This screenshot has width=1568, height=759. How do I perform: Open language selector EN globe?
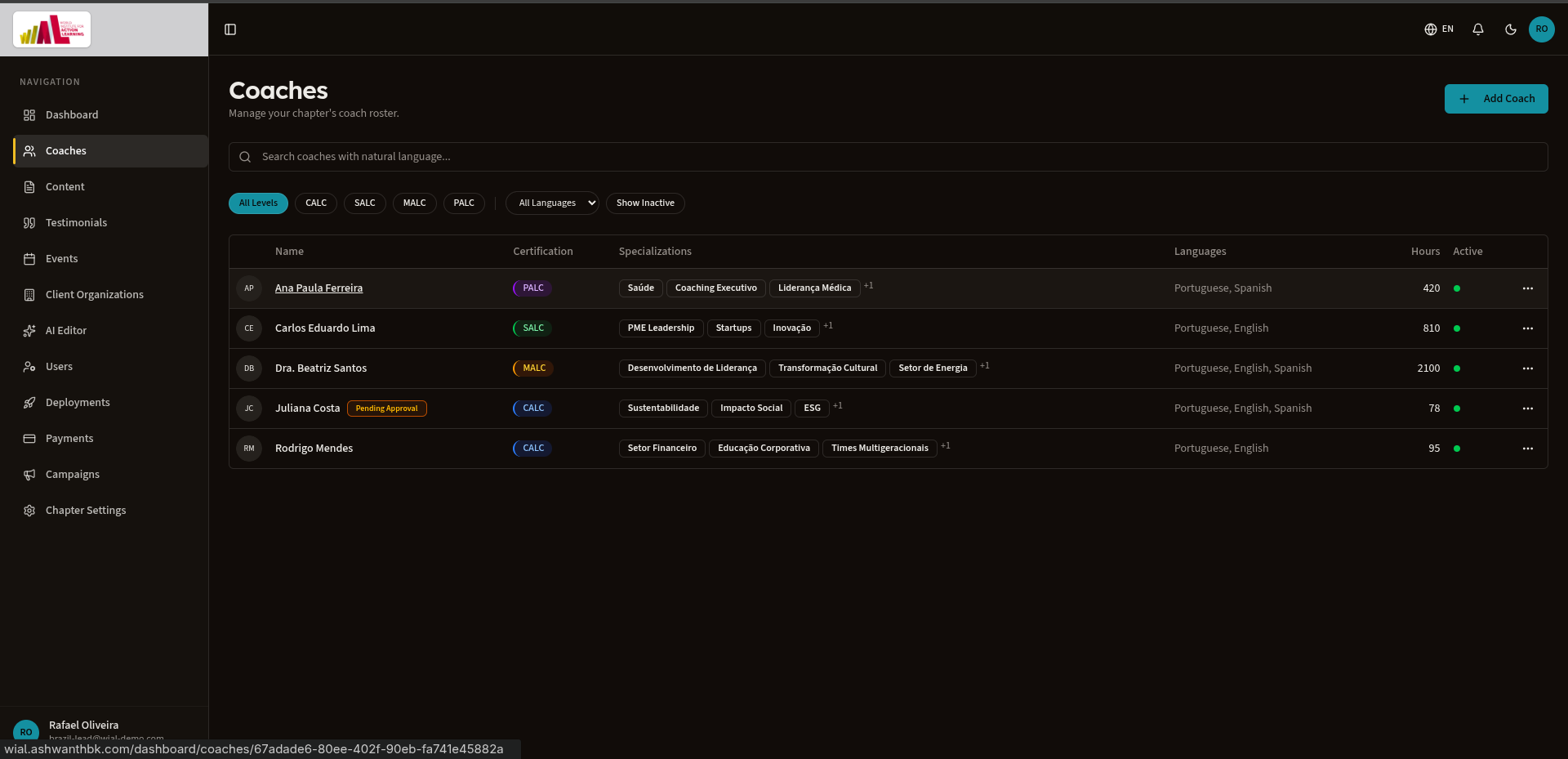click(1439, 29)
